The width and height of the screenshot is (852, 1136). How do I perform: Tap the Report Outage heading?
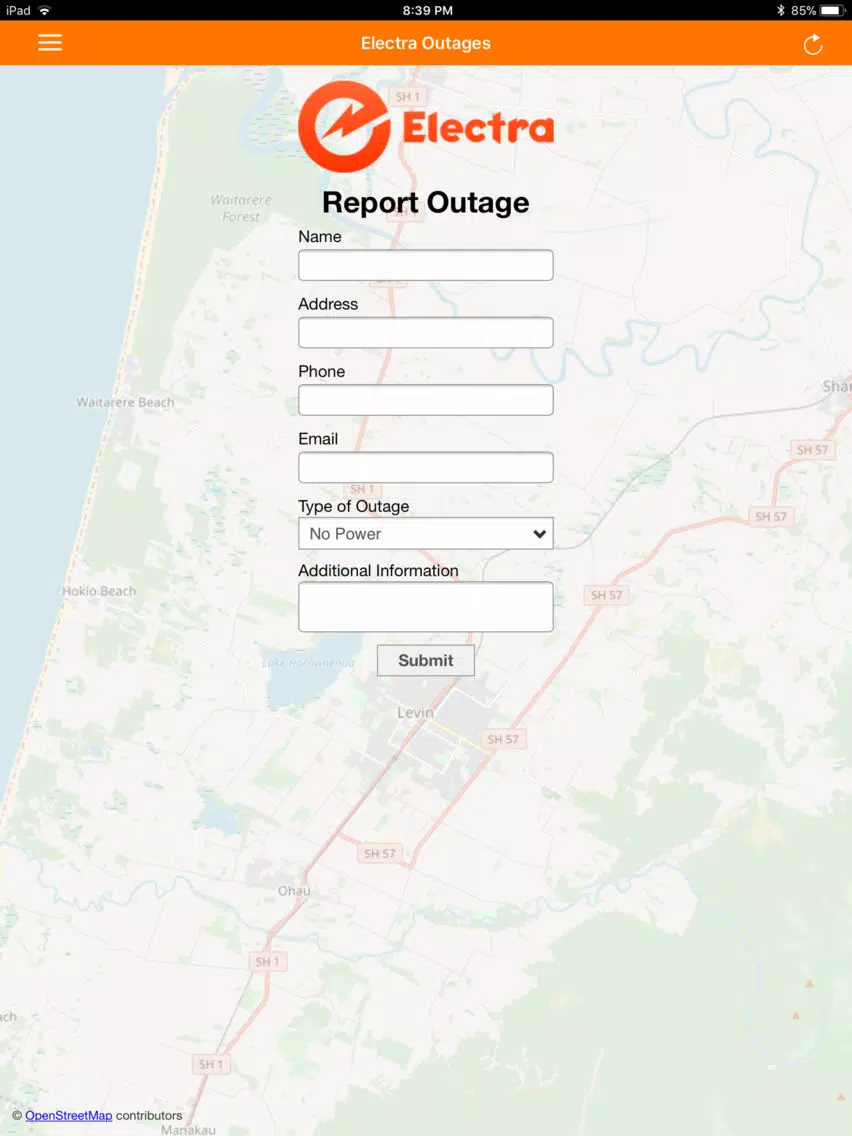[426, 203]
